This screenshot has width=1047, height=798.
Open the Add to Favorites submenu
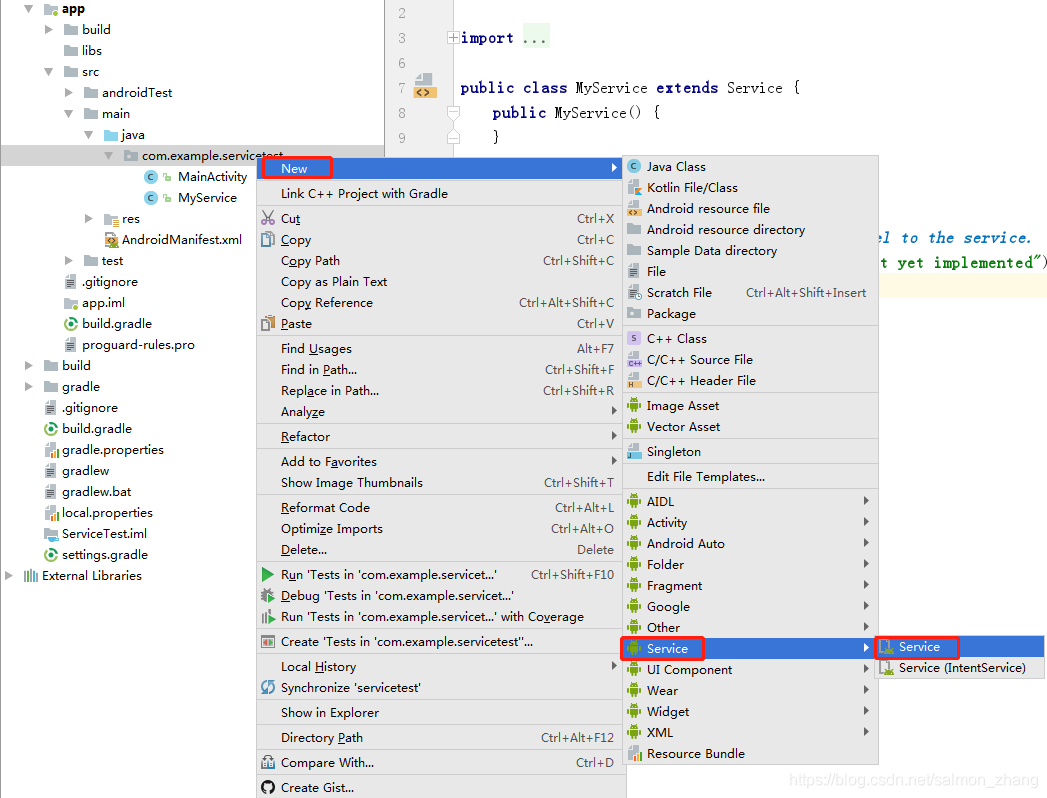point(439,461)
